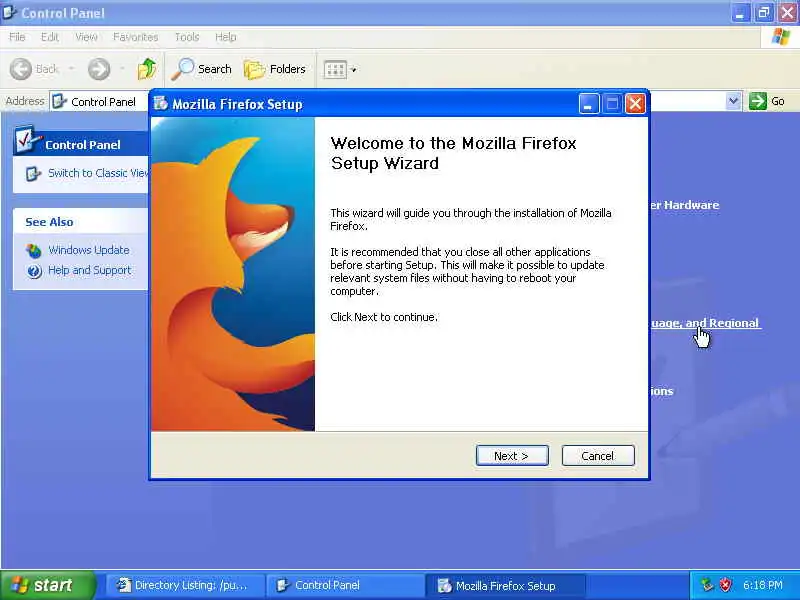Click the Windows flag logo in Control Panel
The width and height of the screenshot is (800, 600).
pos(780,37)
